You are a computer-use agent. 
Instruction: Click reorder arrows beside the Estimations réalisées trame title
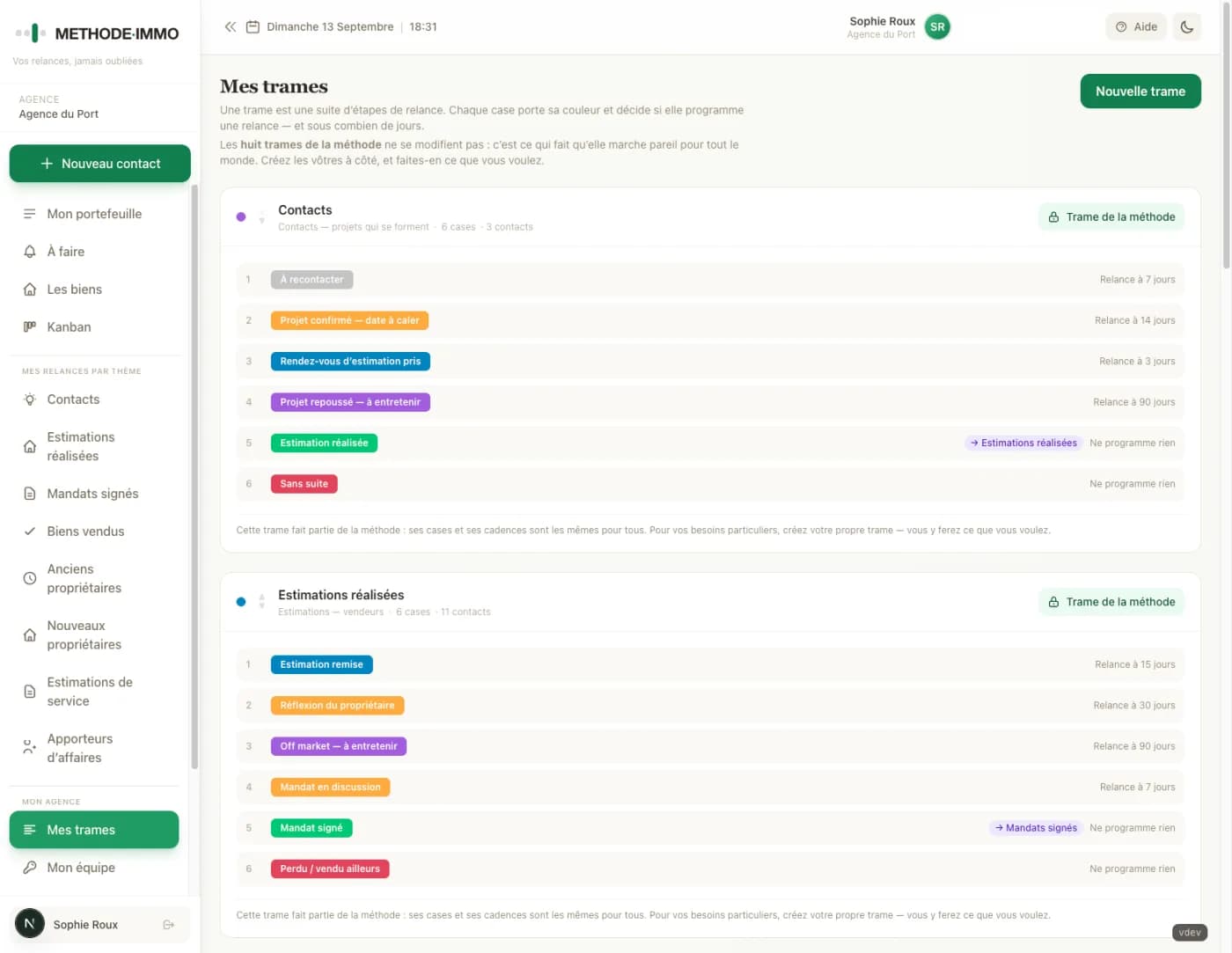tap(261, 602)
